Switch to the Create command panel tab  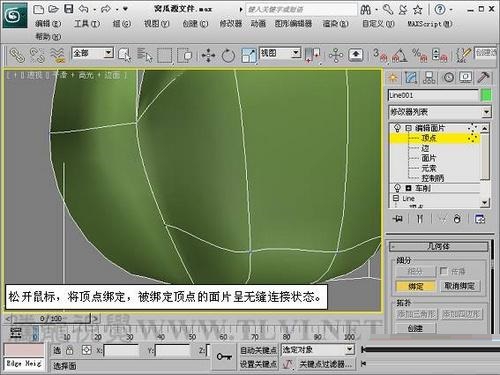(393, 78)
